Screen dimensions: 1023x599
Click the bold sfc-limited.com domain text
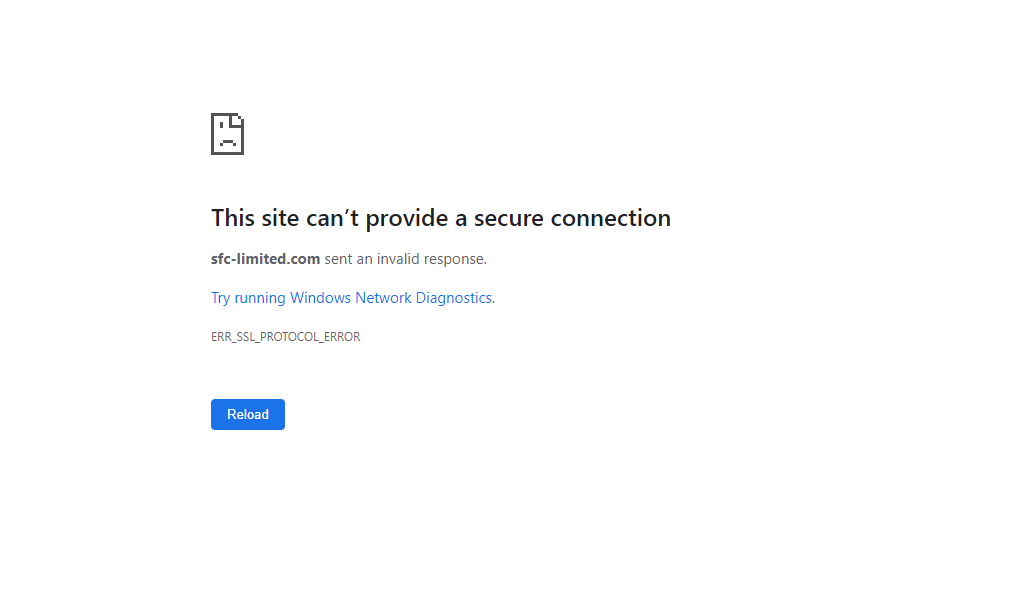coord(266,259)
